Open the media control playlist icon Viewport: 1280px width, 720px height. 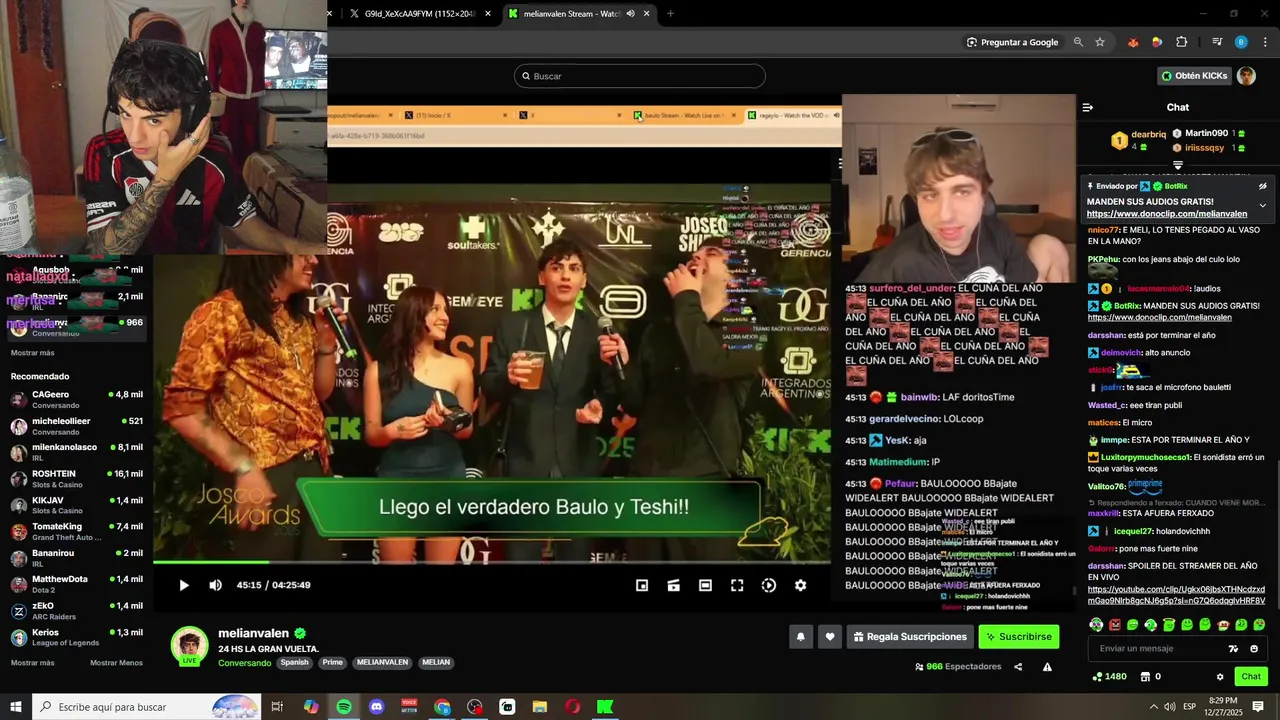tap(1217, 42)
